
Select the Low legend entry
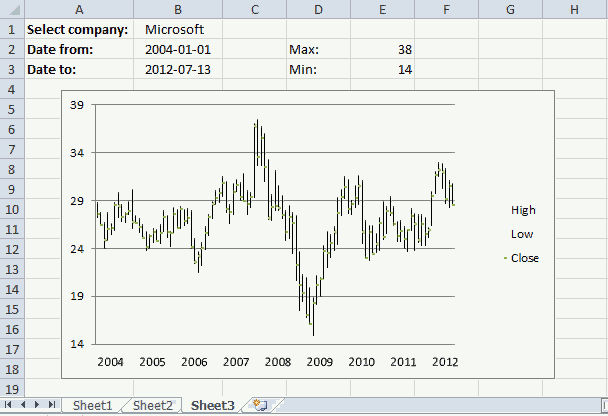522,234
